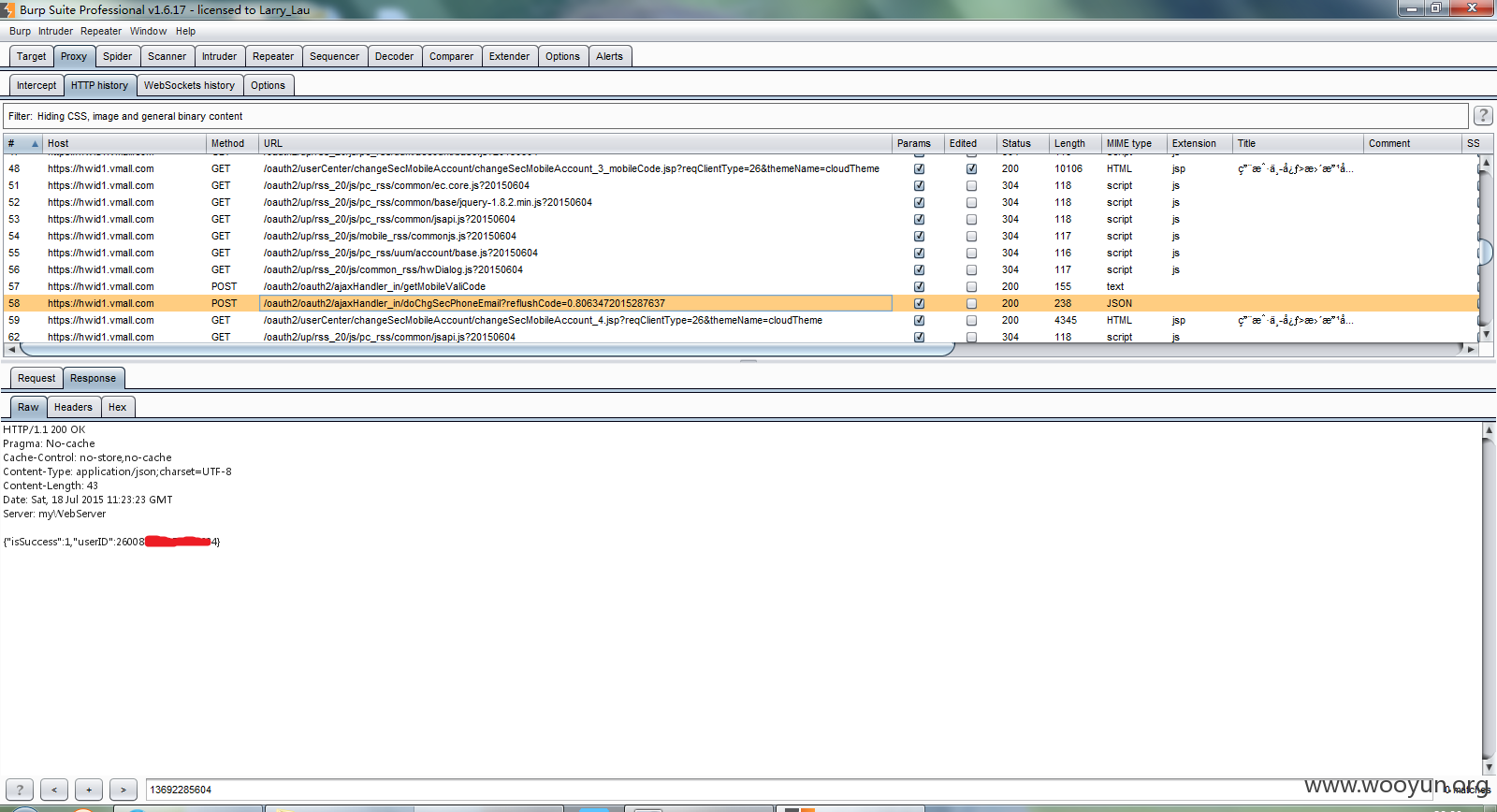The image size is (1497, 812).
Task: Switch to the Target tab
Action: [31, 56]
